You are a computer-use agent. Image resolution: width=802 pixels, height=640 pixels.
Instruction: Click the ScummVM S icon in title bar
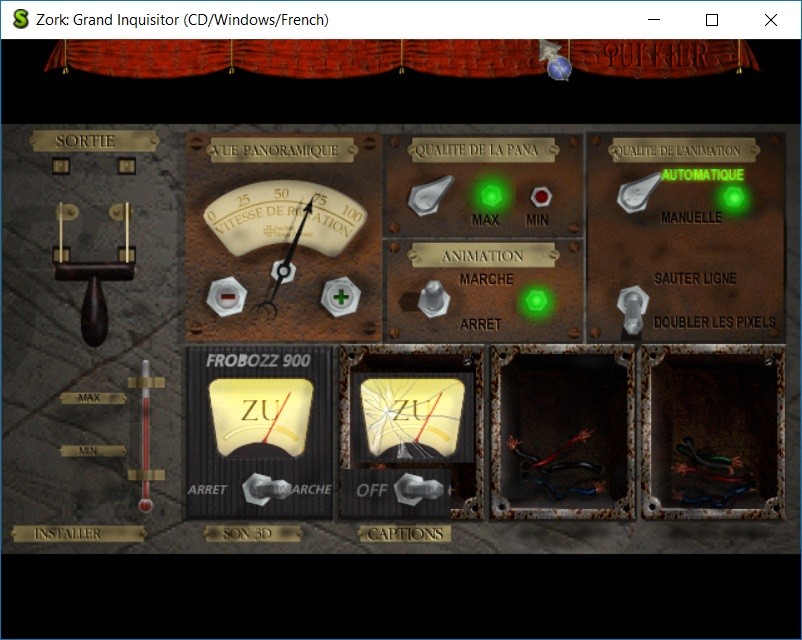[20, 19]
